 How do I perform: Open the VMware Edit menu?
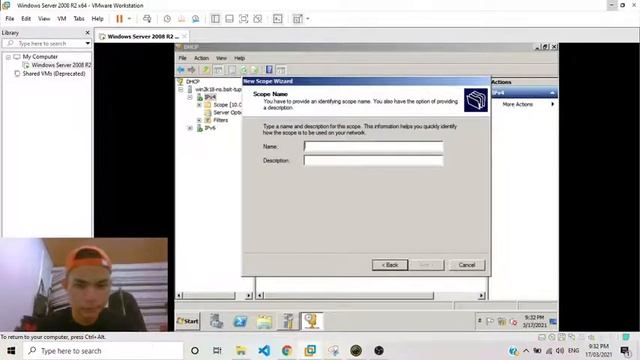pyautogui.click(x=26, y=19)
